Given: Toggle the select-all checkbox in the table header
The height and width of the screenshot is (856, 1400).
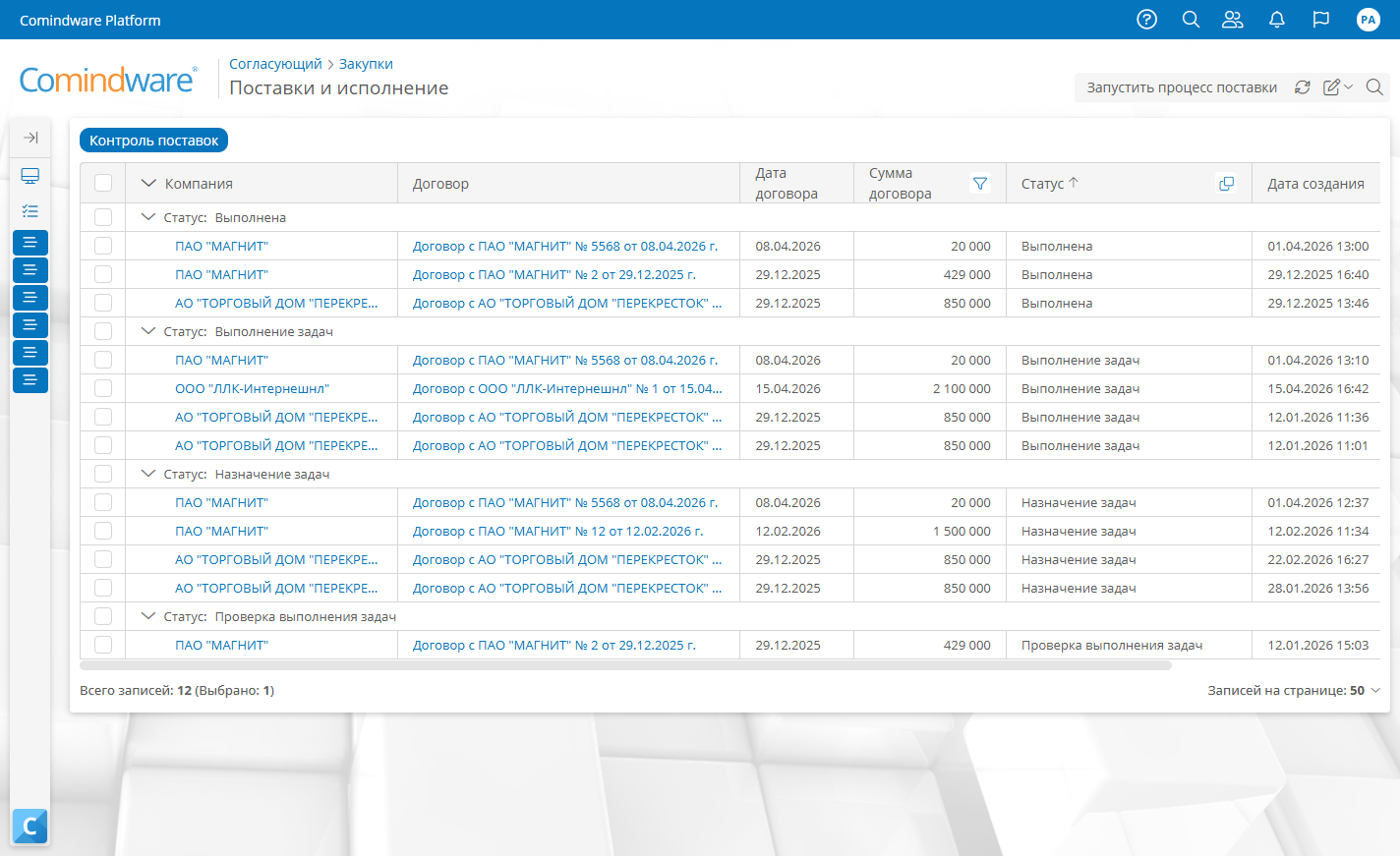Looking at the screenshot, I should pos(103,183).
